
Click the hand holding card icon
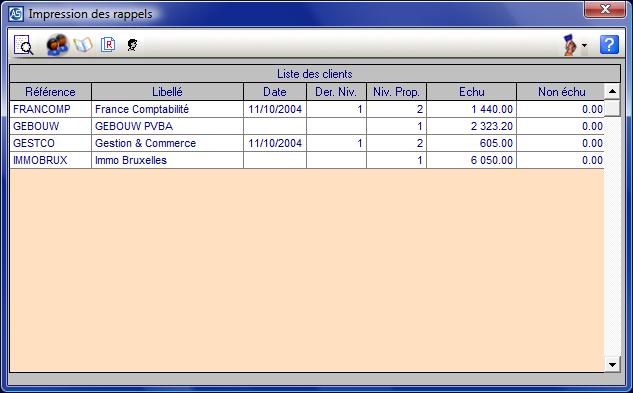pos(570,45)
